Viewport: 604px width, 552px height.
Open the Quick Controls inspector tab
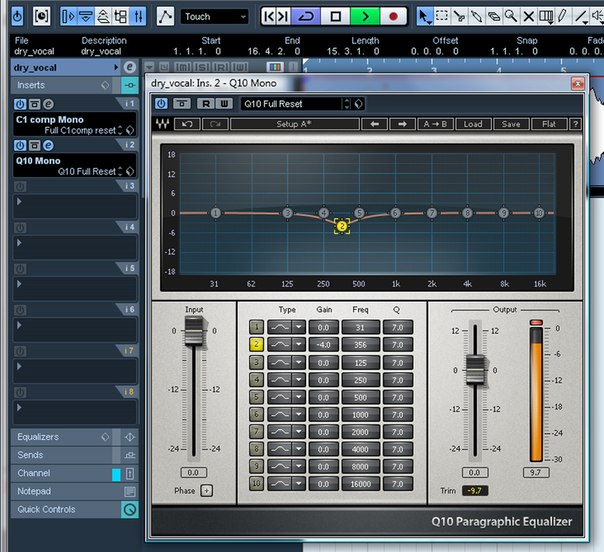[46, 509]
